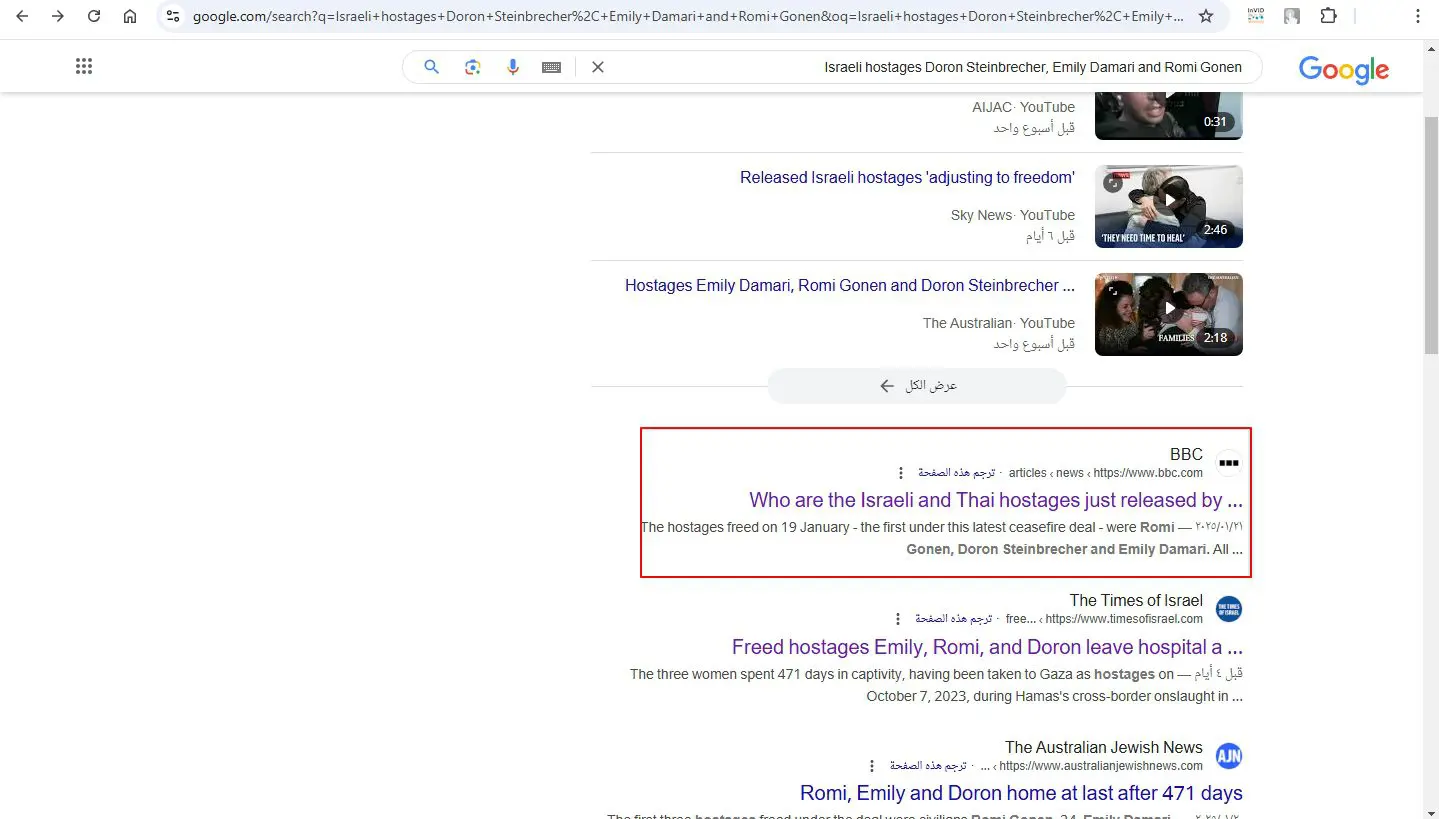Open 'Romi, Emily and Doron home at last' result
This screenshot has height=819, width=1439.
[x=1021, y=793]
